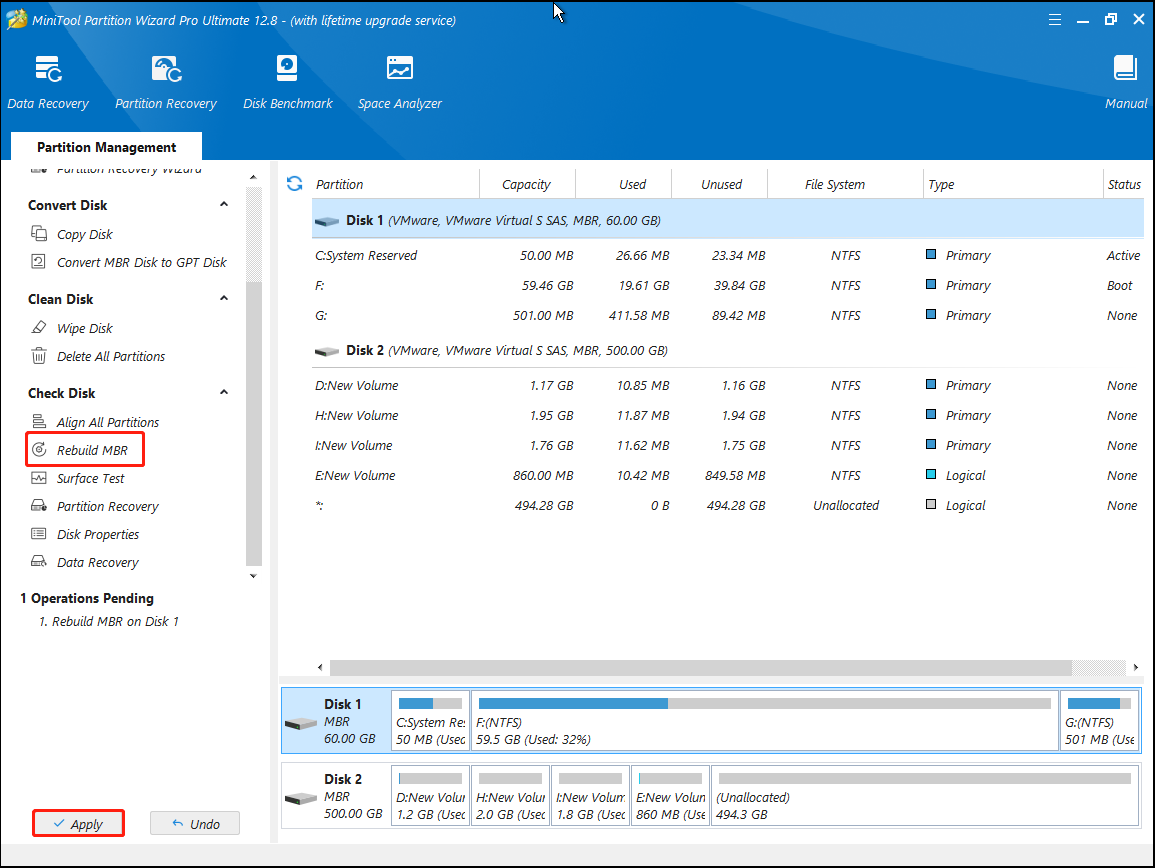Undo the pending operation
Image resolution: width=1155 pixels, height=868 pixels.
pyautogui.click(x=194, y=823)
